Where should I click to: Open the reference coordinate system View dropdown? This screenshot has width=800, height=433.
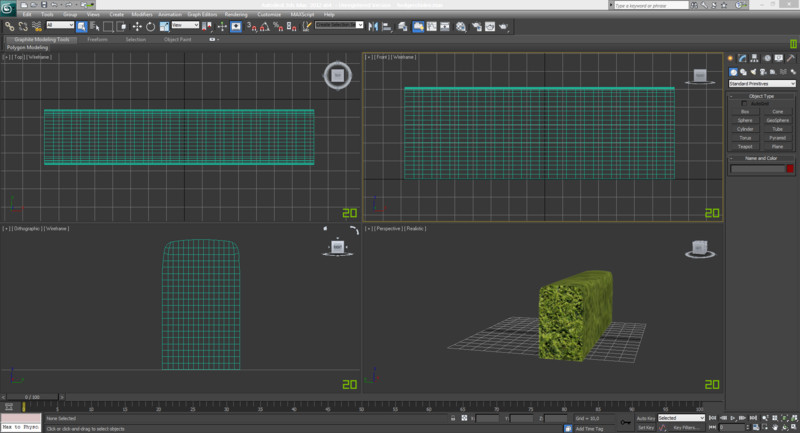[186, 26]
